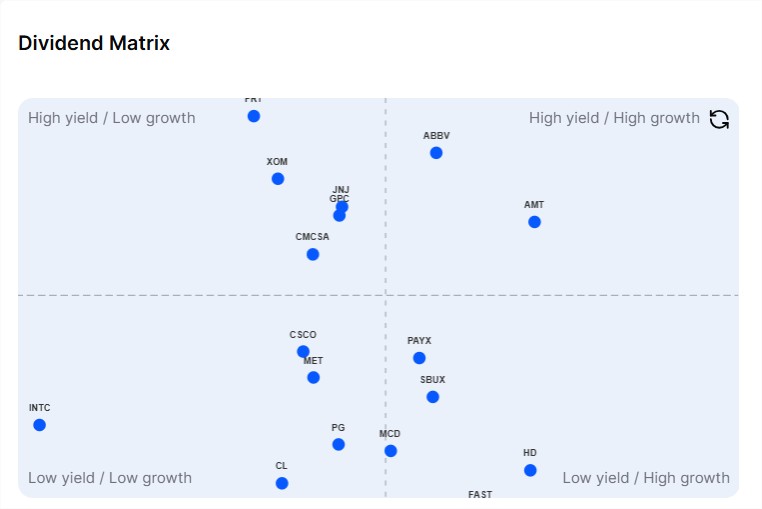The width and height of the screenshot is (762, 509).
Task: Click the PAYX dot in chart
Action: pos(419,358)
